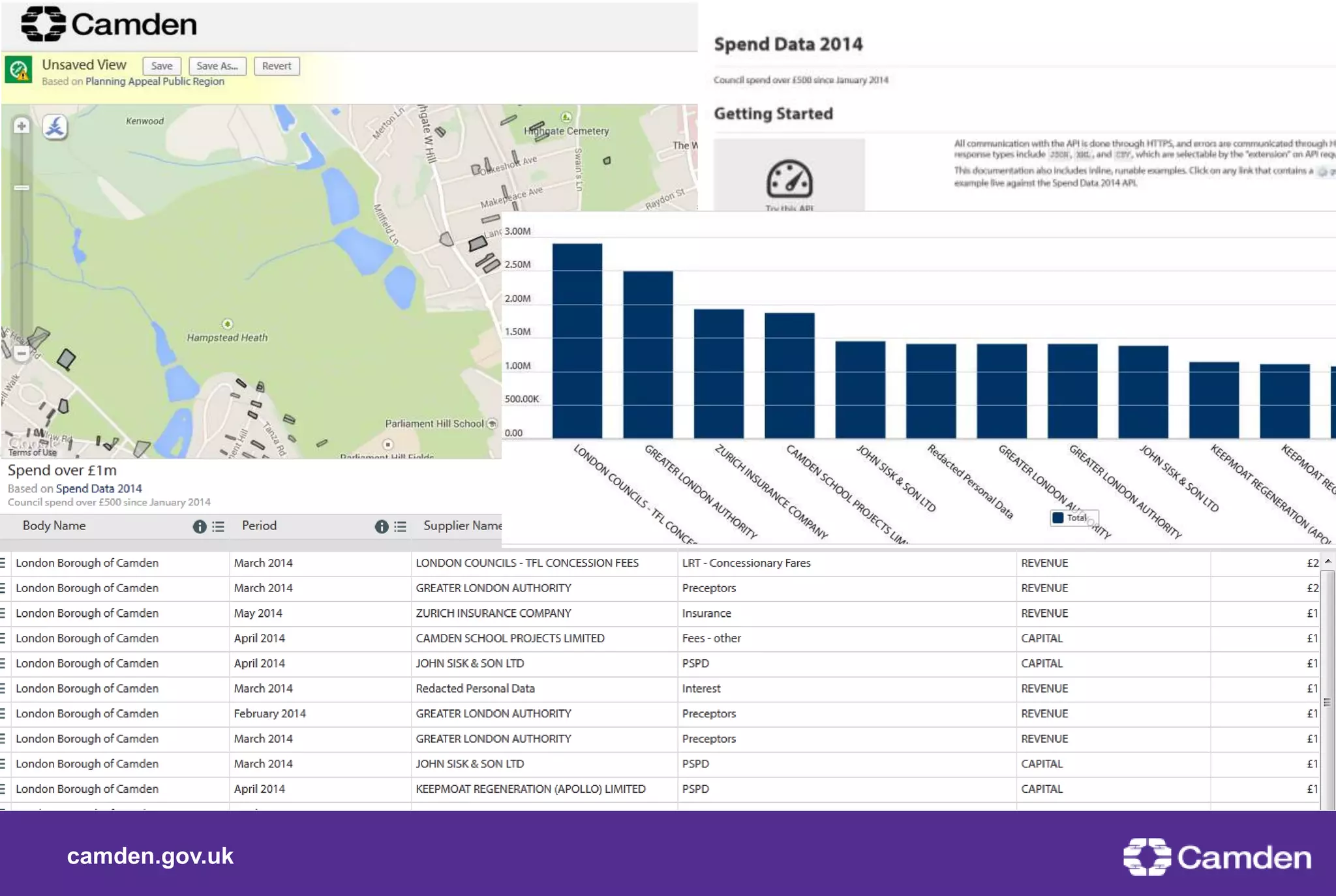Screen dimensions: 1336x896
Task: Show Body Name column info icon
Action: [199, 526]
